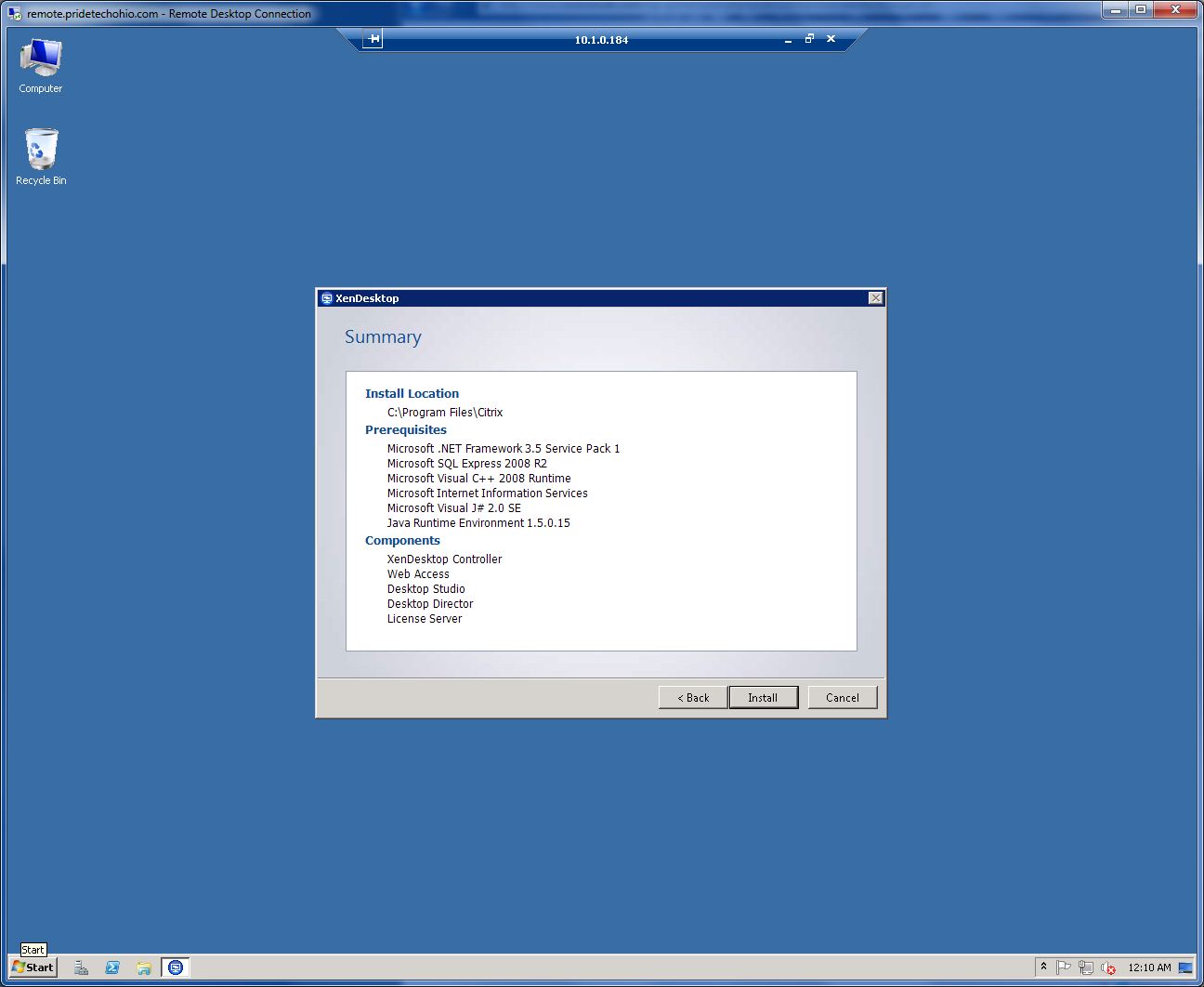Viewport: 1204px width, 987px height.
Task: Click the Install Location heading
Action: pos(412,394)
